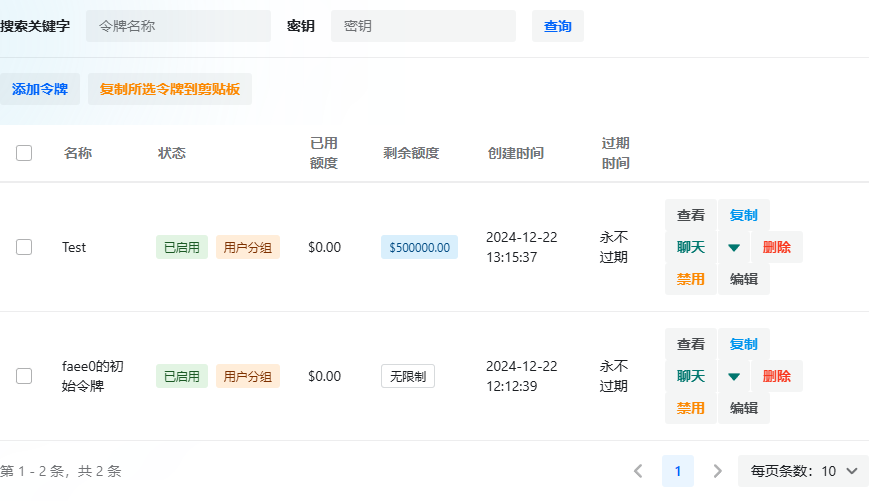Open 聊天 for the faee0的初始令牌 token

pyautogui.click(x=690, y=377)
